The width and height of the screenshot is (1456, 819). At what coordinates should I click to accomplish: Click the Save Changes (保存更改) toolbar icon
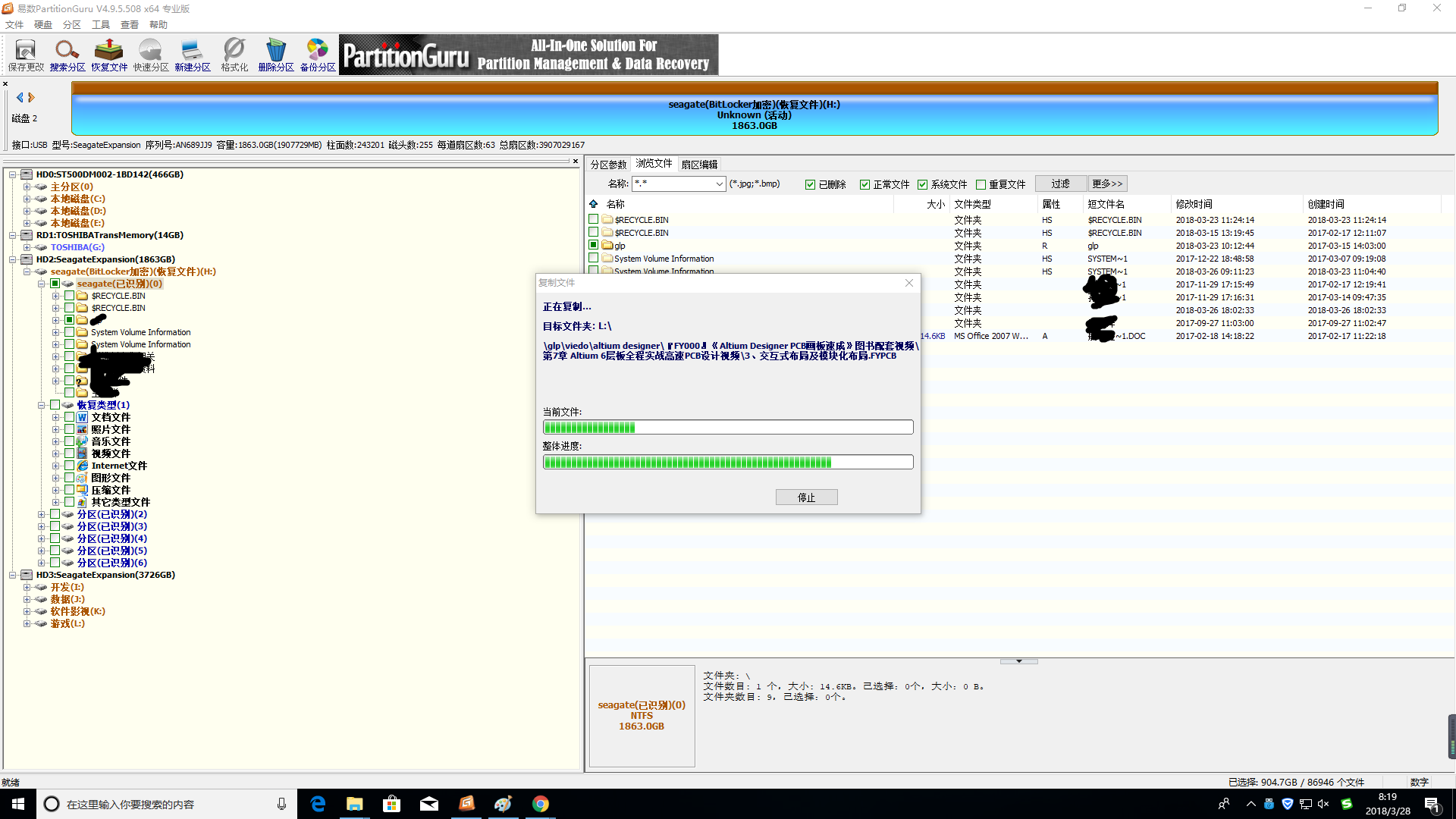26,55
